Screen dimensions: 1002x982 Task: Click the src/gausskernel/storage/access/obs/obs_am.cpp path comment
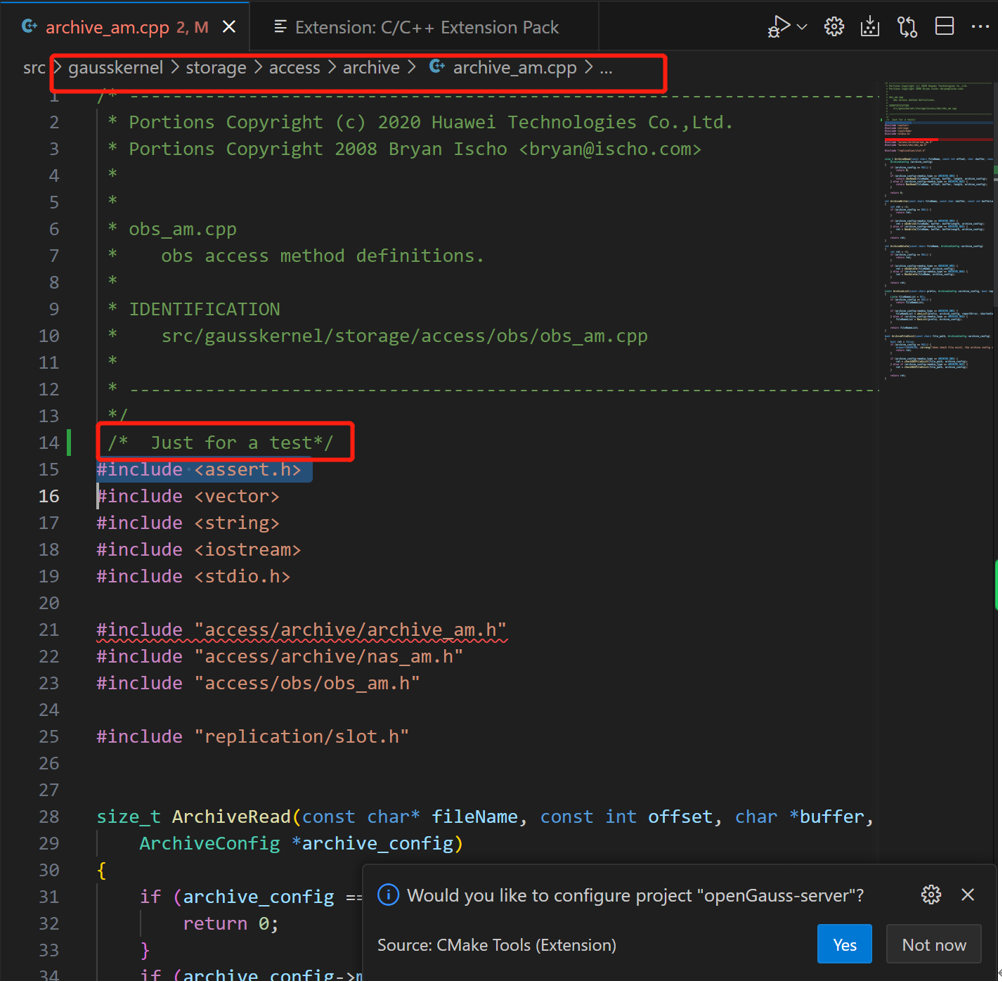click(x=405, y=336)
